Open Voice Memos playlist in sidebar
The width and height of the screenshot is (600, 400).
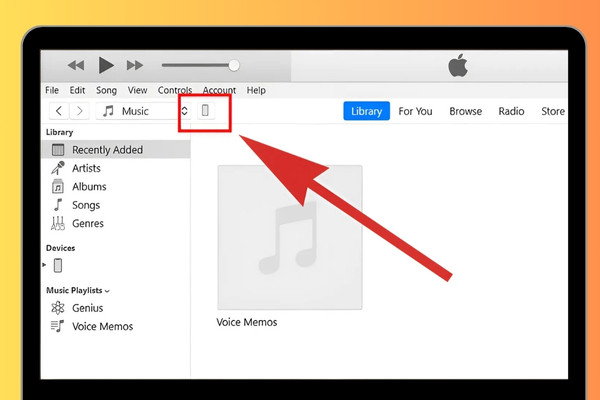click(x=116, y=326)
